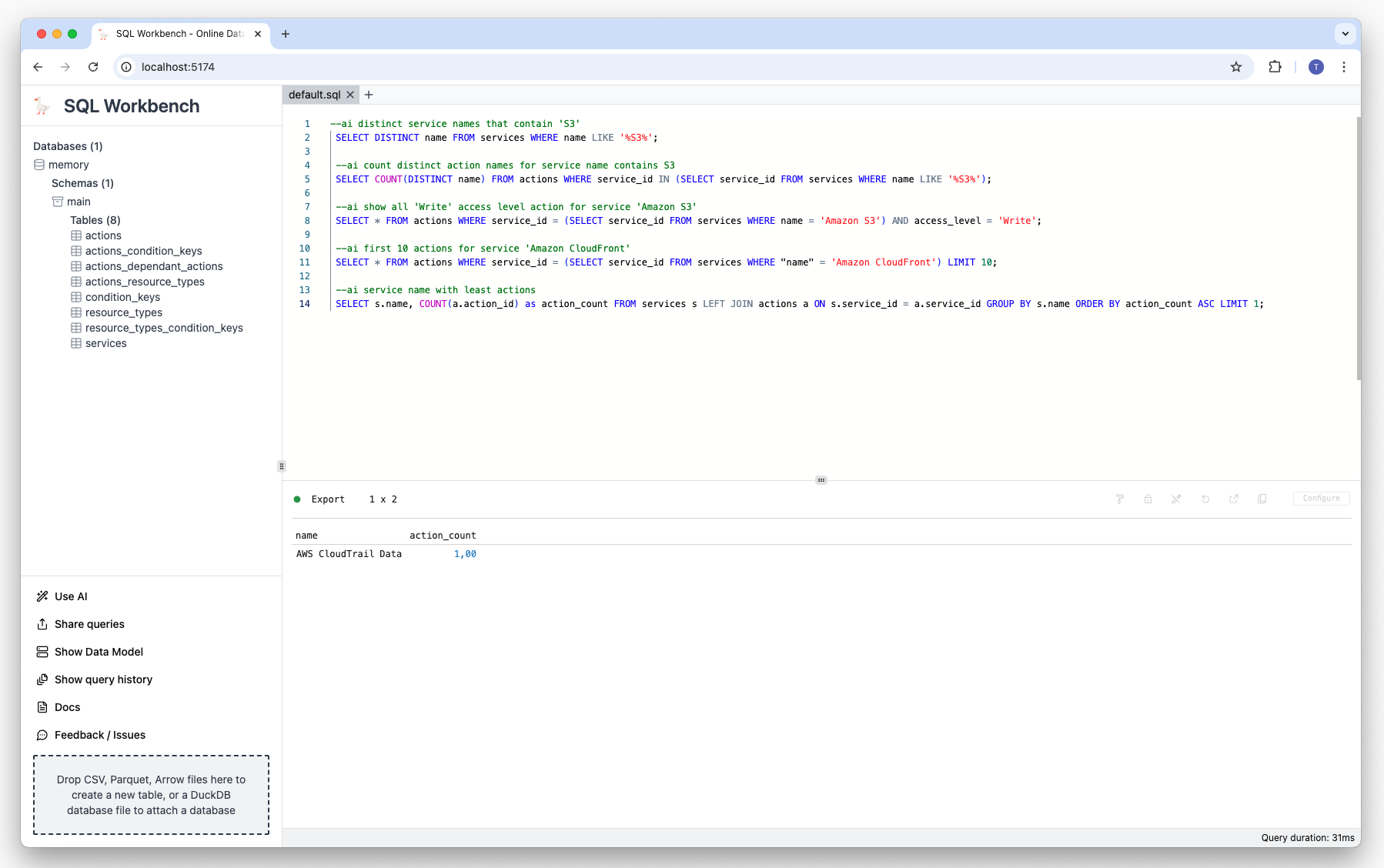Click the open-in-new-window results icon
Image resolution: width=1384 pixels, height=868 pixels.
coord(1234,499)
